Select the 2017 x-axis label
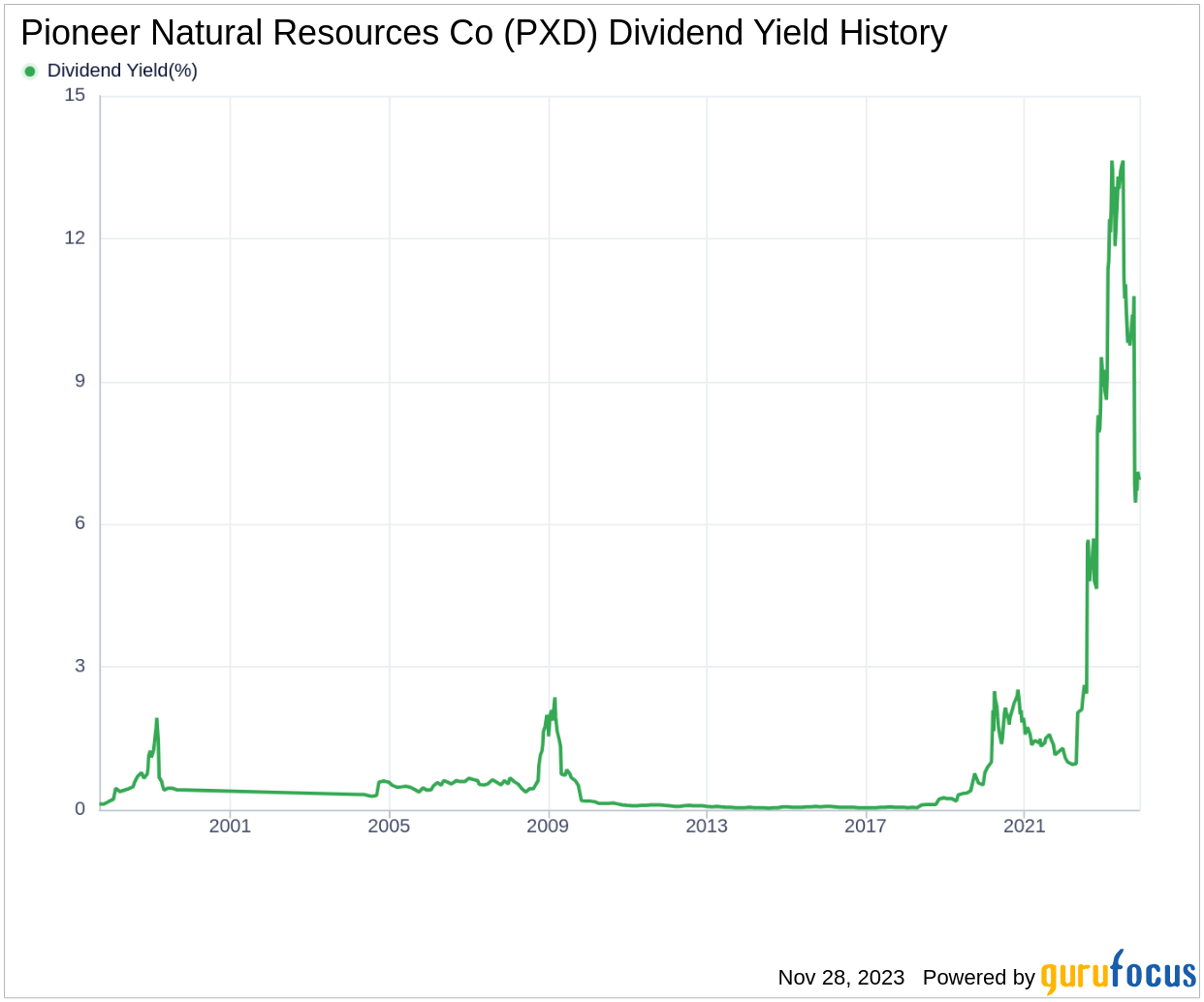The image size is (1204, 1002). point(866,826)
